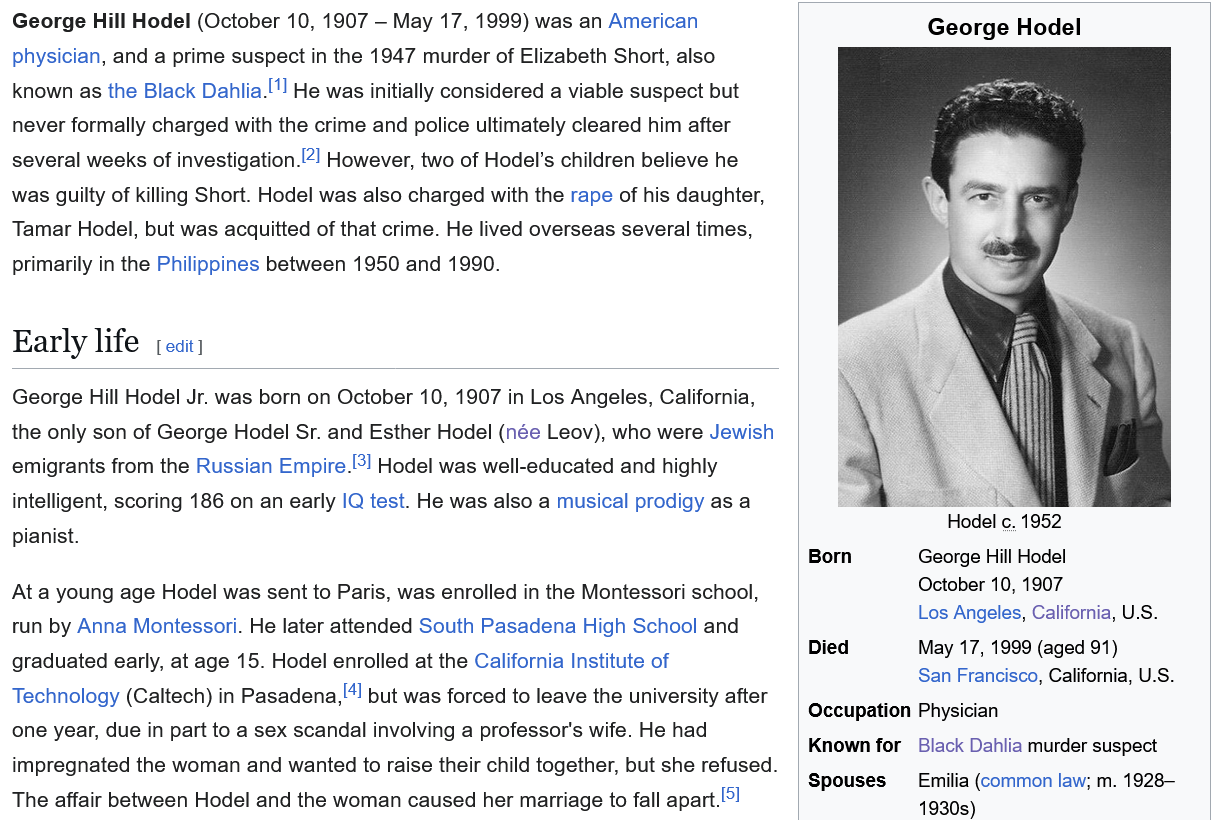
Task: Open South Pasadena High School link
Action: coord(558,627)
